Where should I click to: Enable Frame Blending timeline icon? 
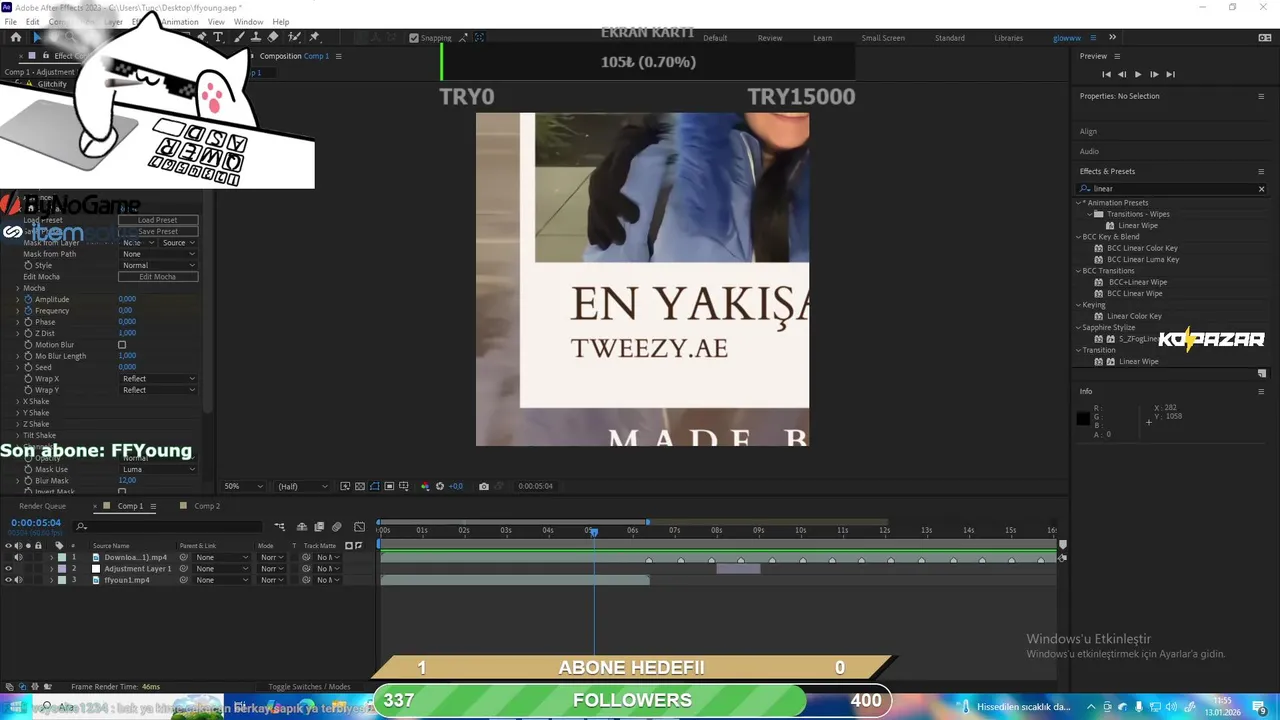[x=319, y=527]
